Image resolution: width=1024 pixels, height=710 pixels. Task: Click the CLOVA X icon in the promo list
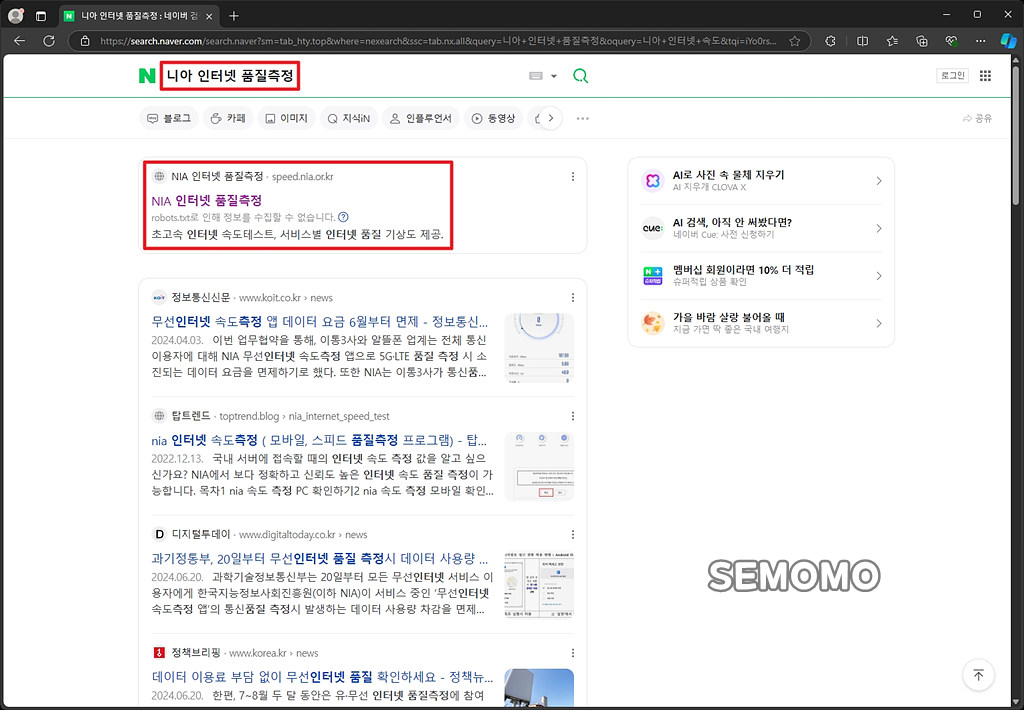[652, 181]
